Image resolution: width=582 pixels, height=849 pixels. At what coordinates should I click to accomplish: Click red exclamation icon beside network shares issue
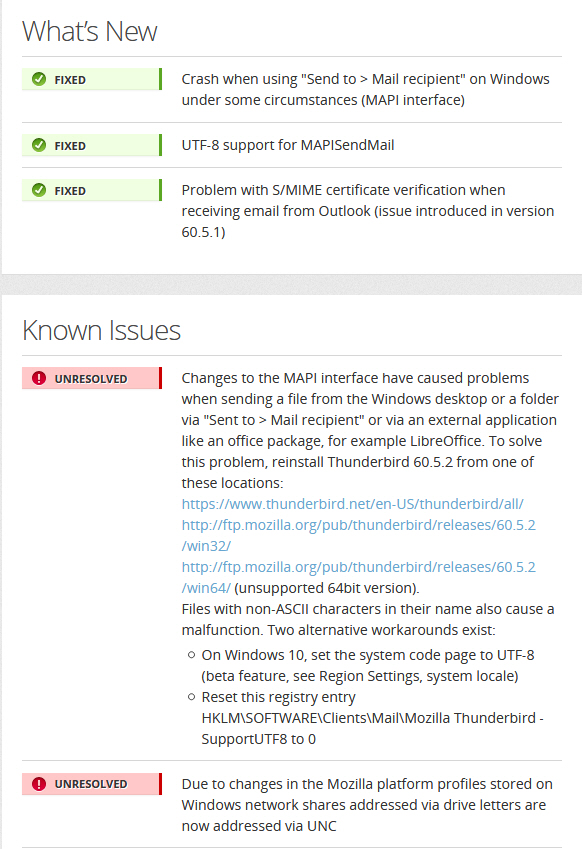(x=39, y=783)
